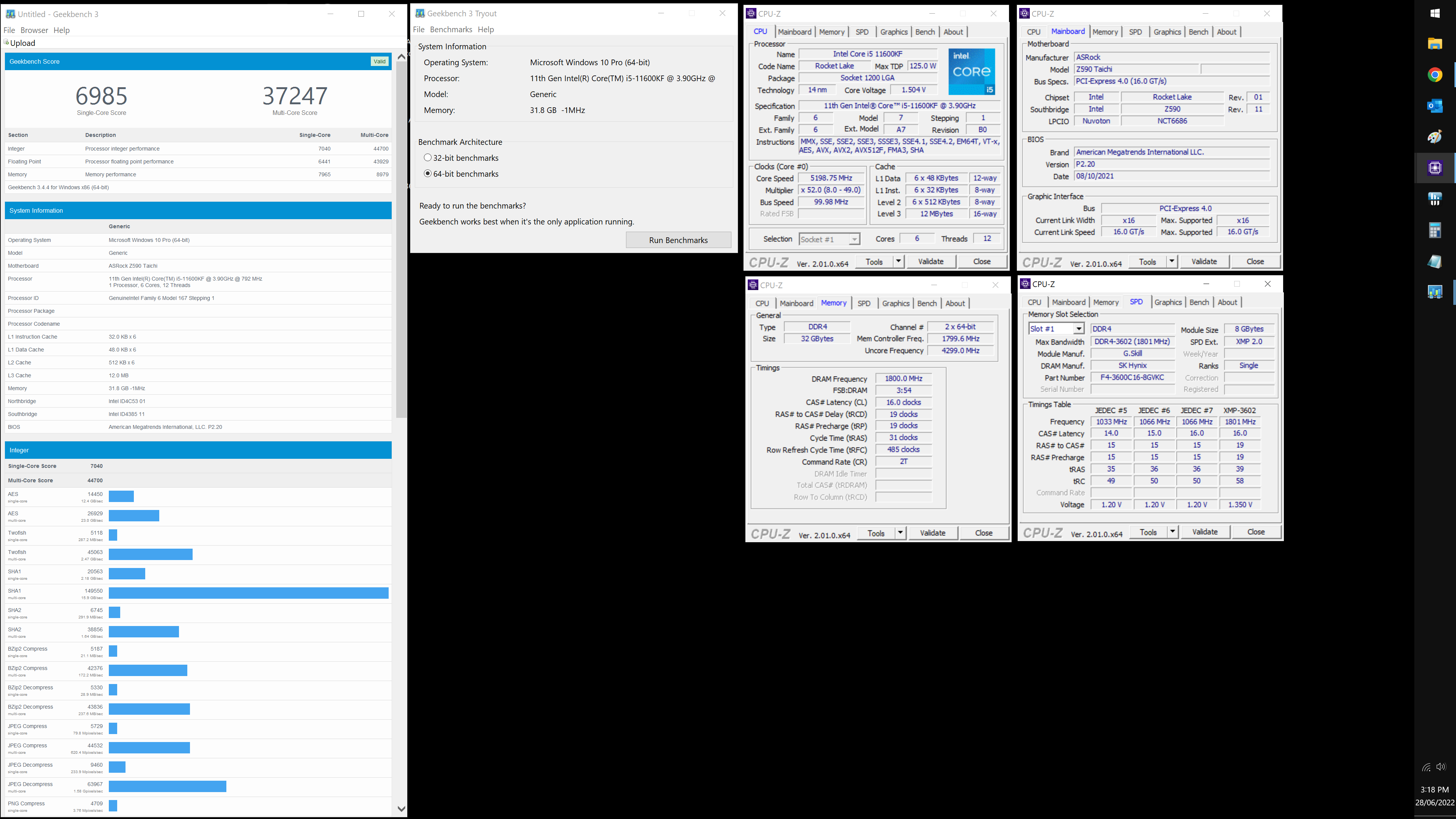Click the scroll down arrow in Geekbench results
This screenshot has width=1456, height=819.
tap(401, 809)
